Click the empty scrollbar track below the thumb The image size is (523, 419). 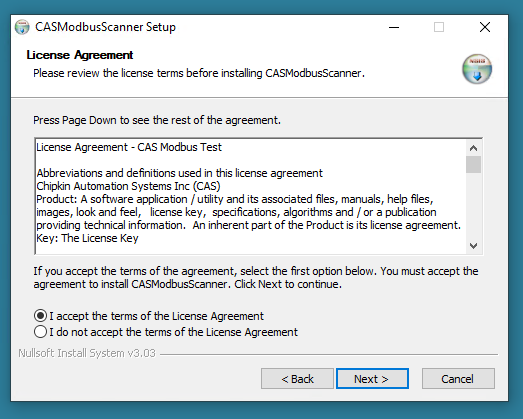473,205
